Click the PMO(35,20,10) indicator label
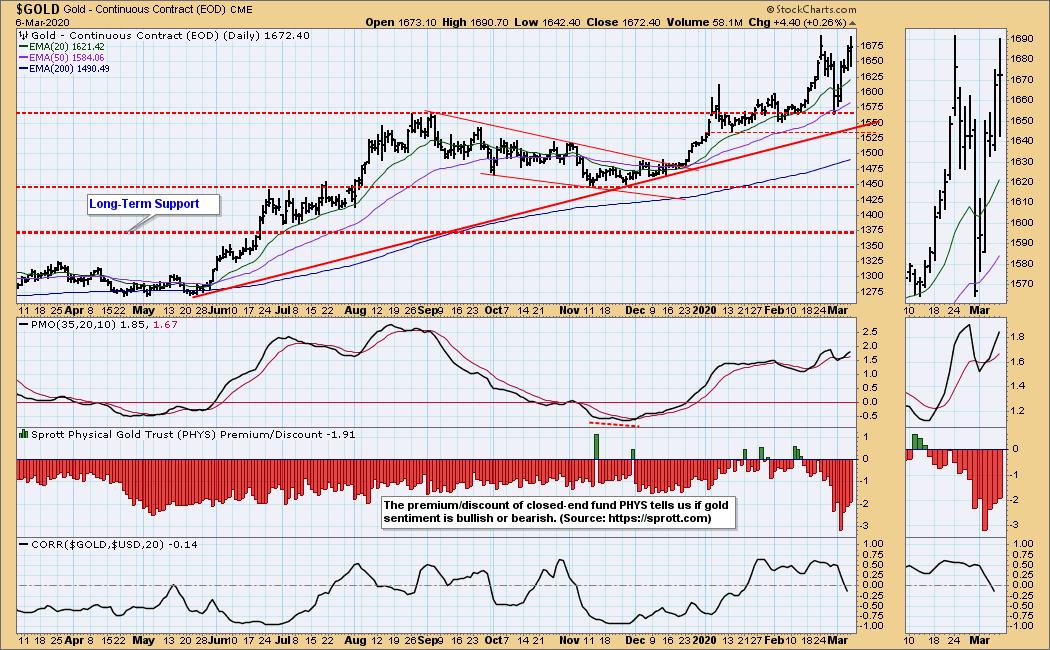Viewport: 1050px width, 650px height. pyautogui.click(x=75, y=324)
